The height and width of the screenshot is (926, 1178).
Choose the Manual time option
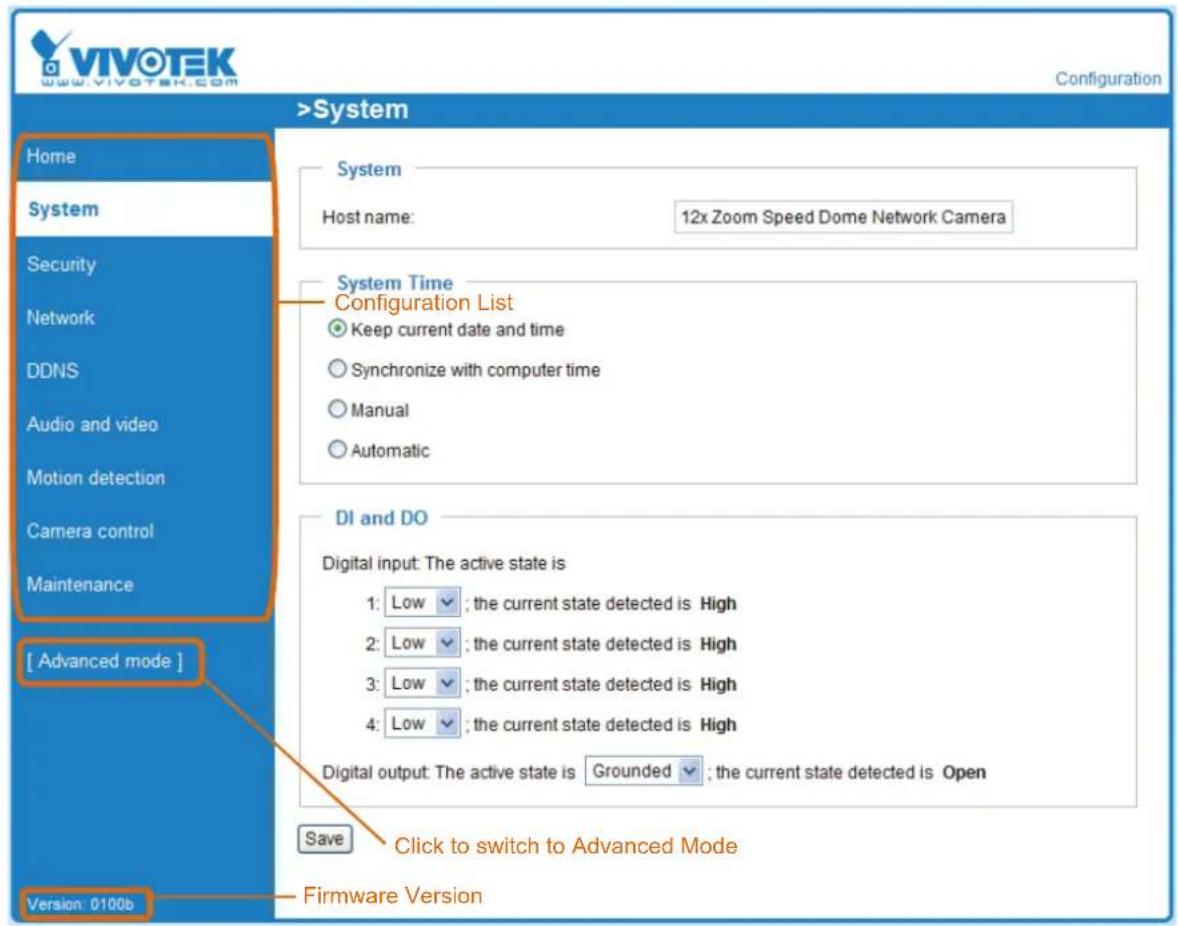click(x=337, y=409)
